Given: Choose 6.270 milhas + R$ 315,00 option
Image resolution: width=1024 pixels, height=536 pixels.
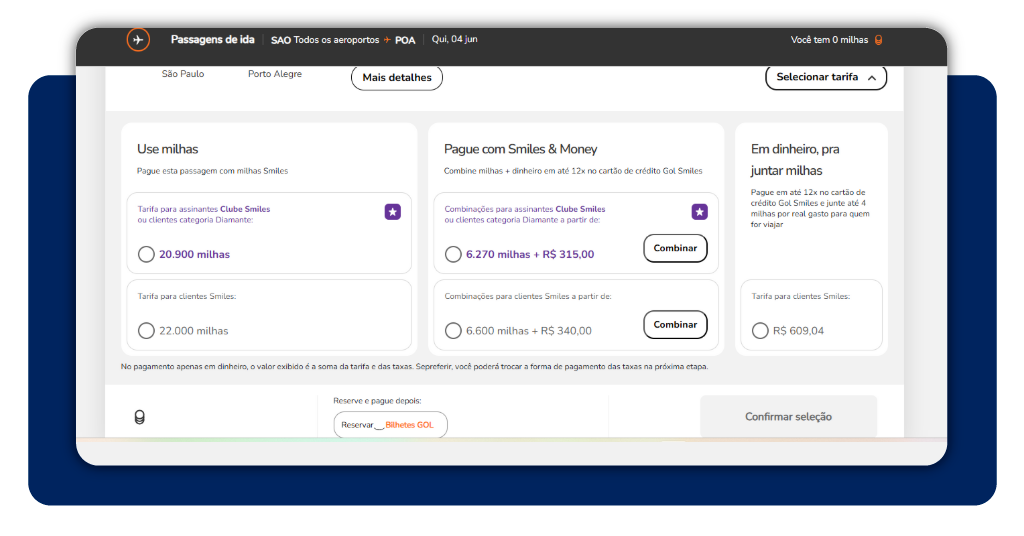Looking at the screenshot, I should [x=453, y=254].
